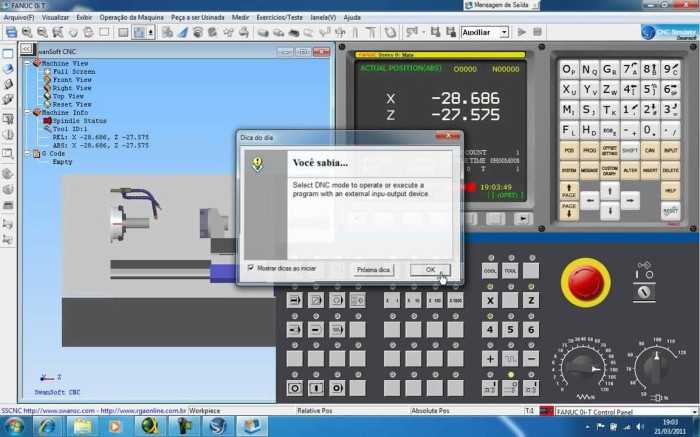The width and height of the screenshot is (700, 437).
Task: Collapse the Machine Info tree node
Action: [x=27, y=112]
